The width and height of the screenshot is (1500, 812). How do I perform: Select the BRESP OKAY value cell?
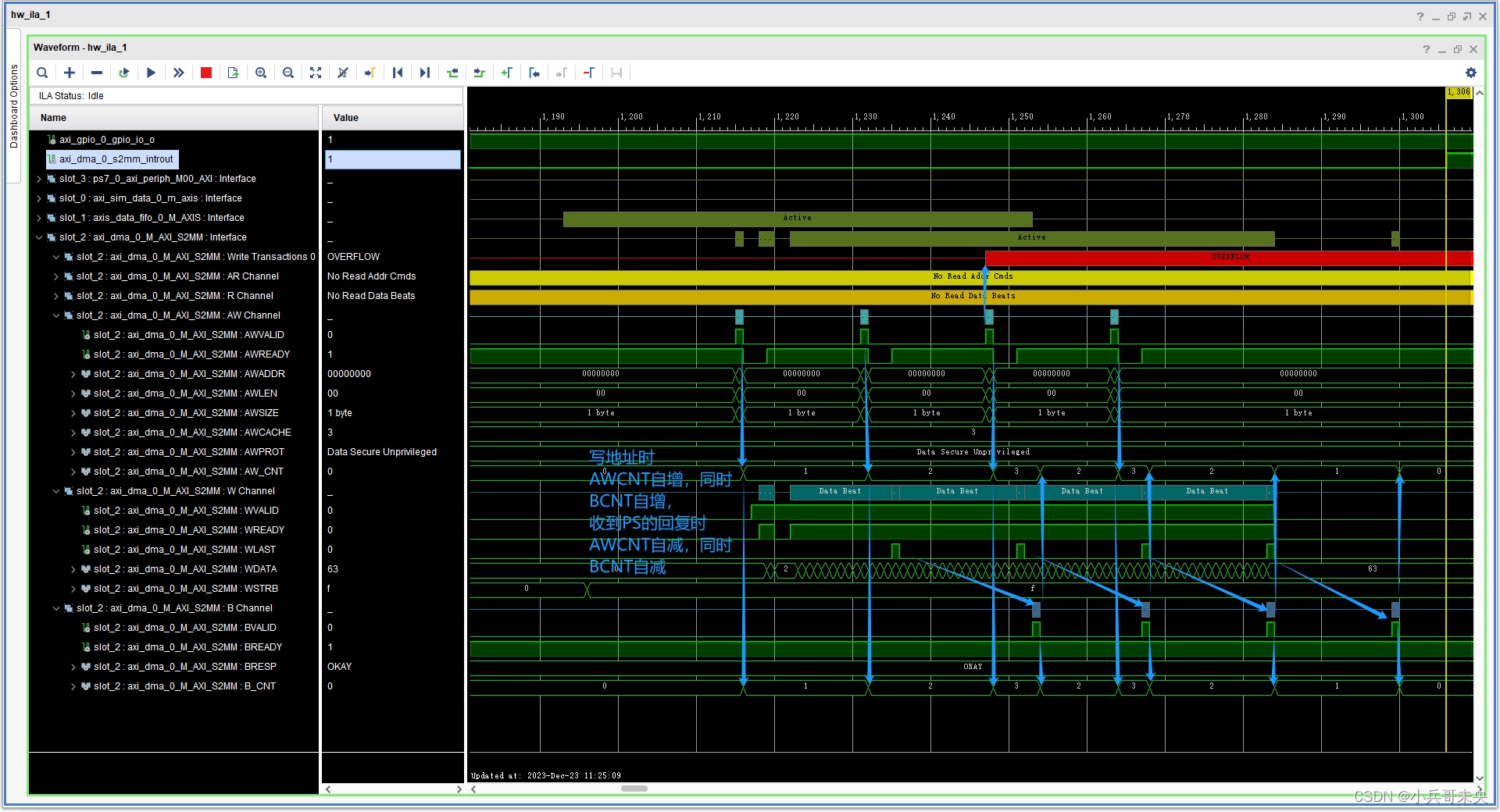[x=339, y=666]
